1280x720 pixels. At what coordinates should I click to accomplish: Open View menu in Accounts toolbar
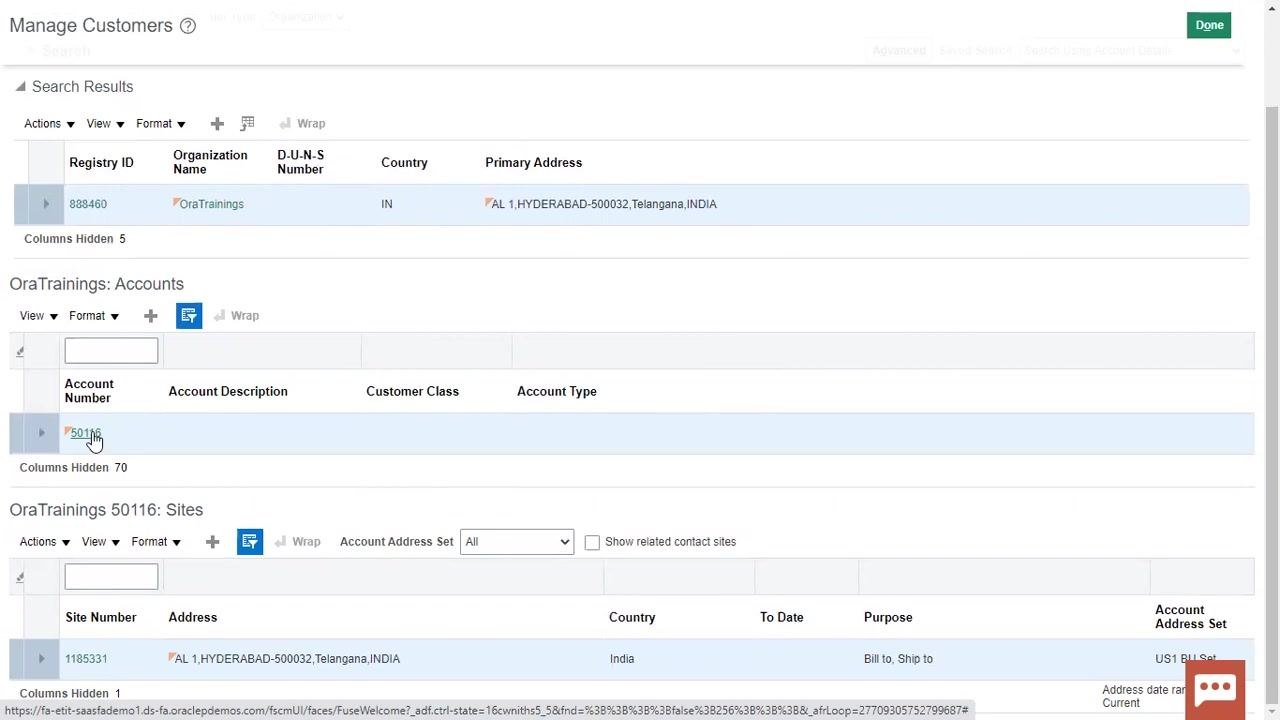(39, 315)
